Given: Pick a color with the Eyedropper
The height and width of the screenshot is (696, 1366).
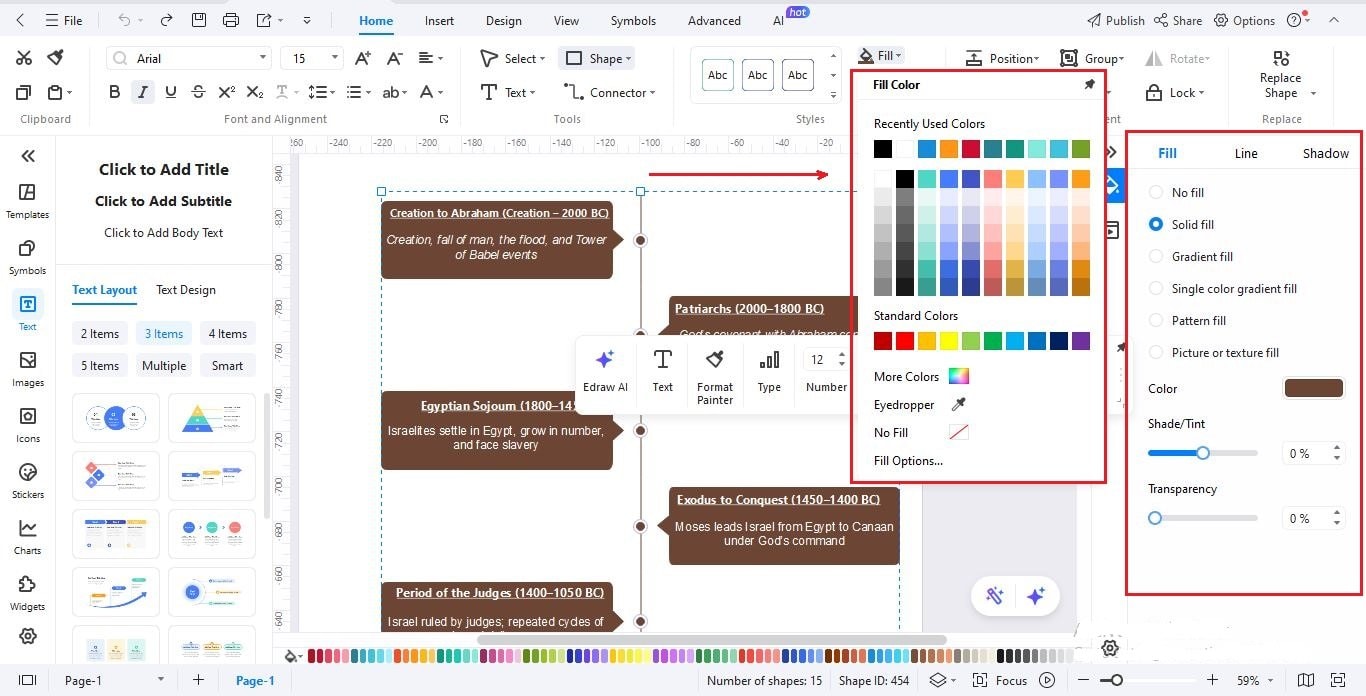Looking at the screenshot, I should [956, 404].
